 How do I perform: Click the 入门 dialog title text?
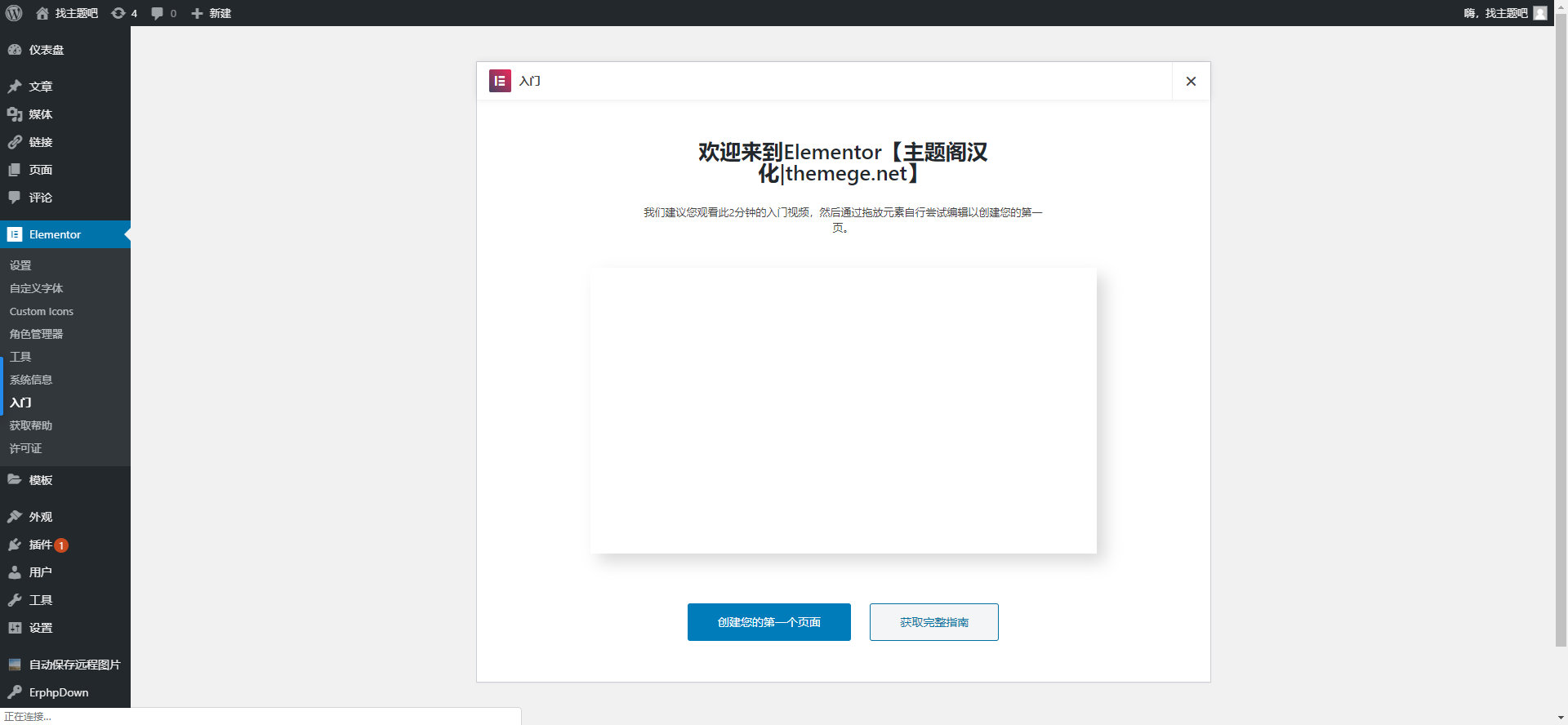coord(530,81)
